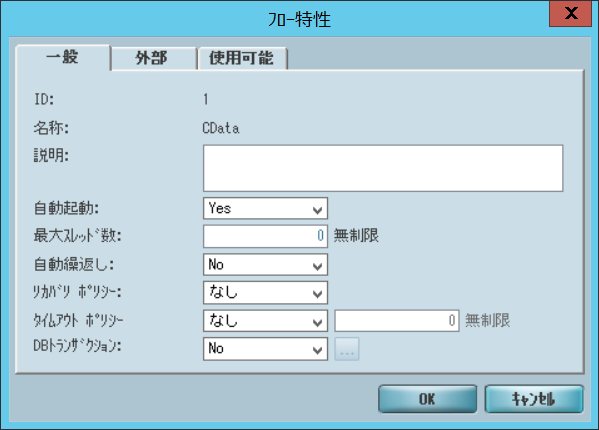The image size is (599, 430).
Task: Open the タイムアウト ポリシー dropdown
Action: coord(266,321)
